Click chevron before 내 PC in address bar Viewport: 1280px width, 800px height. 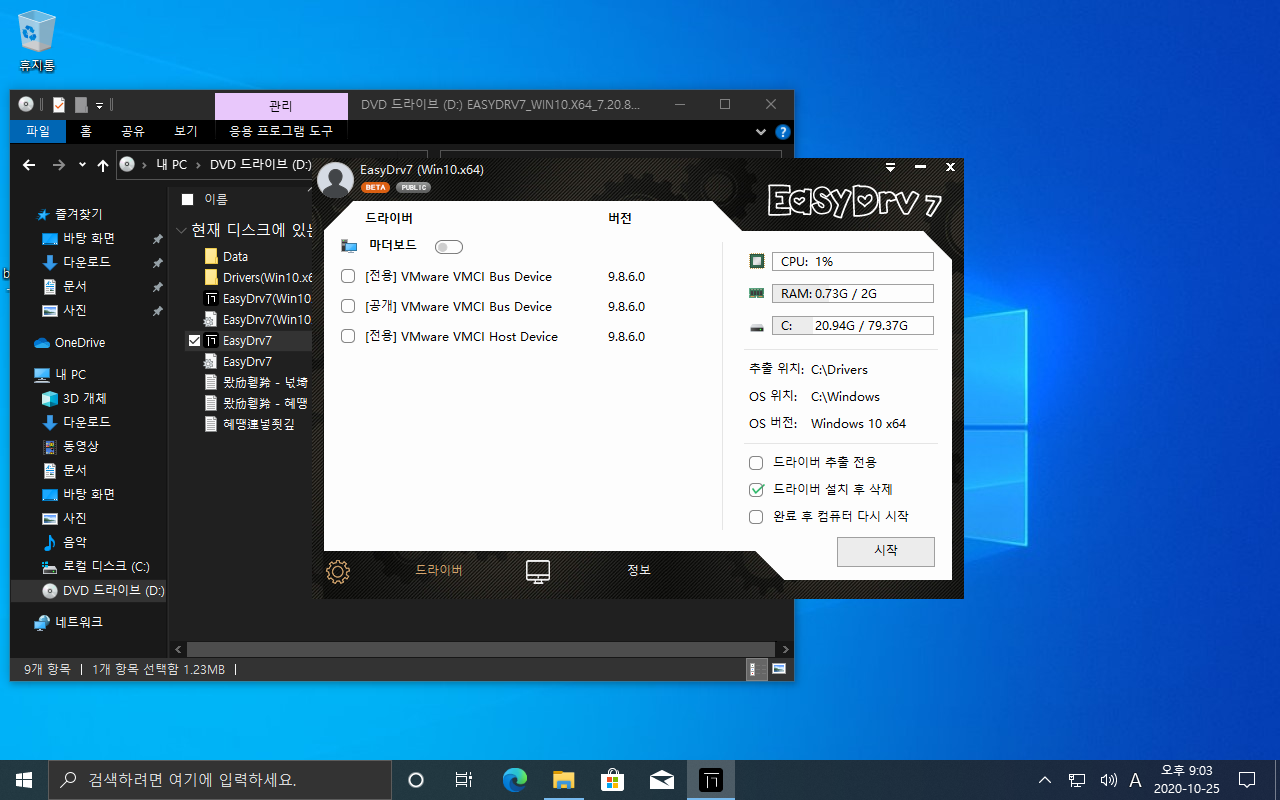click(146, 165)
